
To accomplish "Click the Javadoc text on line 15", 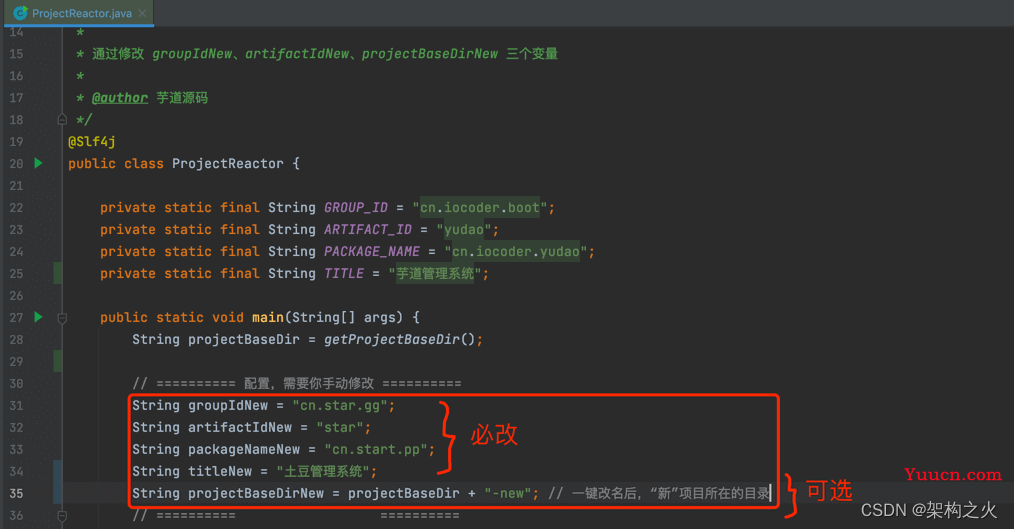I will click(325, 54).
